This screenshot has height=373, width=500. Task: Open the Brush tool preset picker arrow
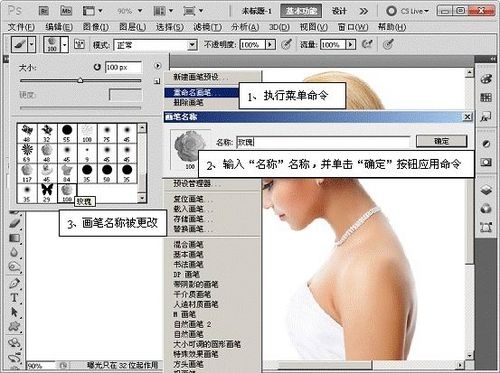click(32, 44)
